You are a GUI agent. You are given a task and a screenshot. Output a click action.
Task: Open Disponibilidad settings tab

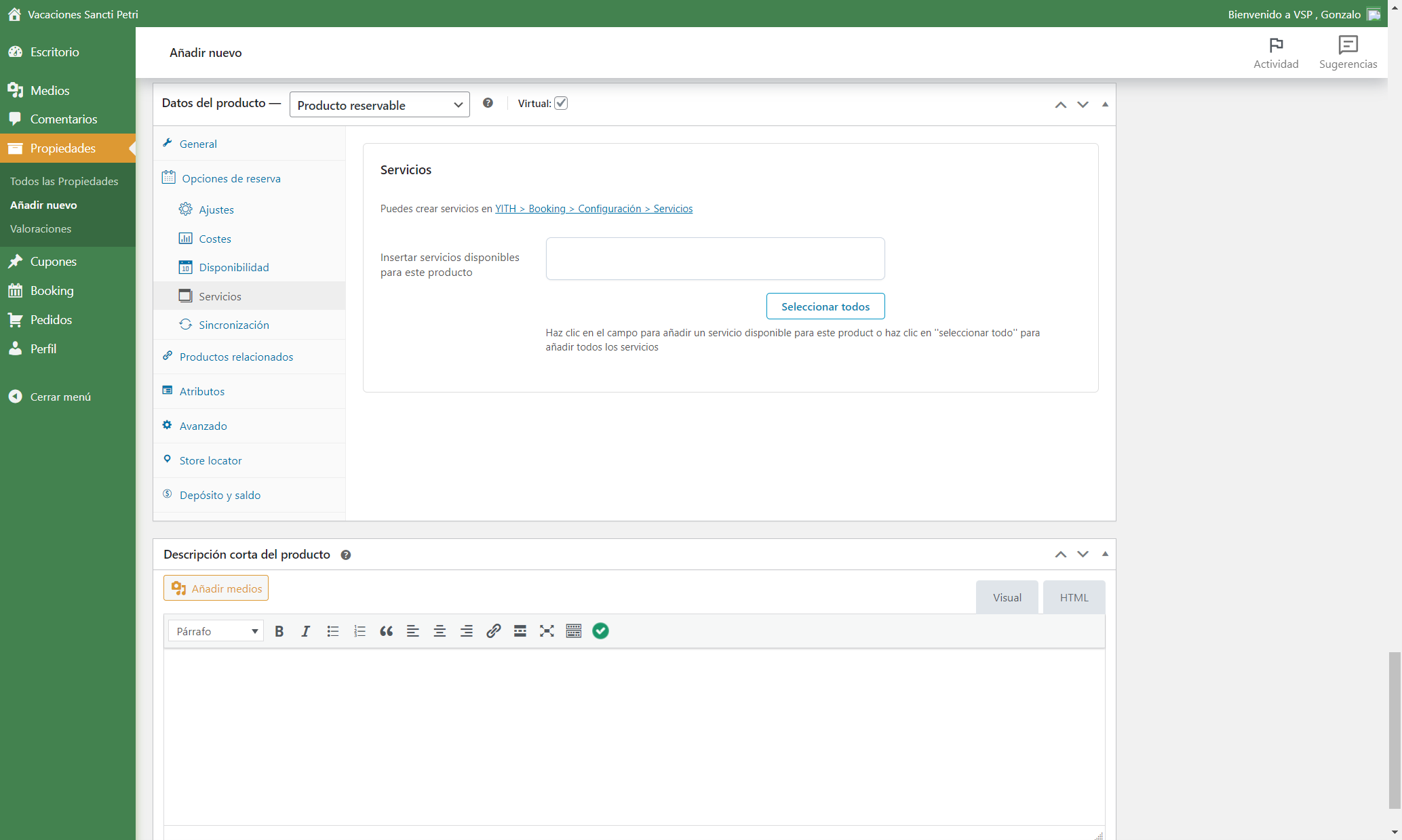tap(250, 267)
